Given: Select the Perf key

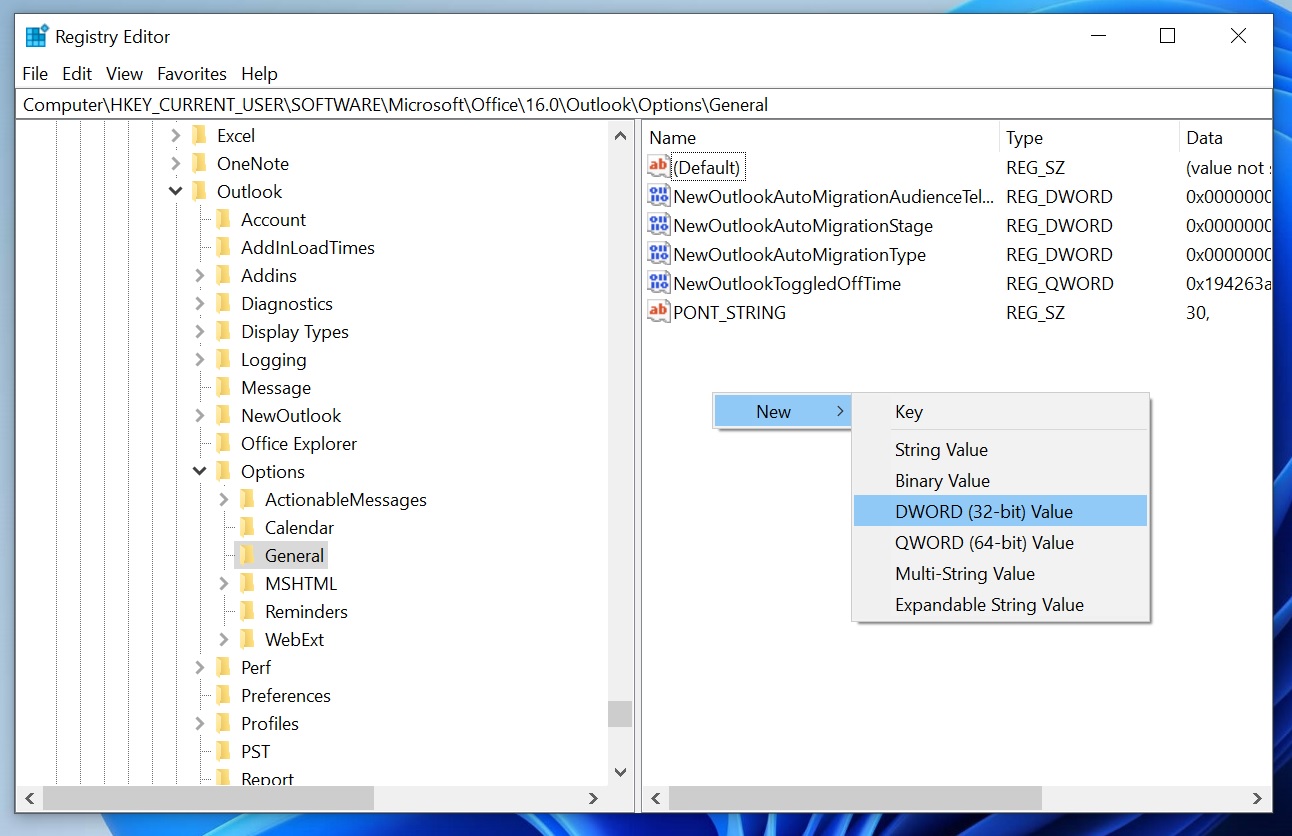Looking at the screenshot, I should tap(255, 668).
